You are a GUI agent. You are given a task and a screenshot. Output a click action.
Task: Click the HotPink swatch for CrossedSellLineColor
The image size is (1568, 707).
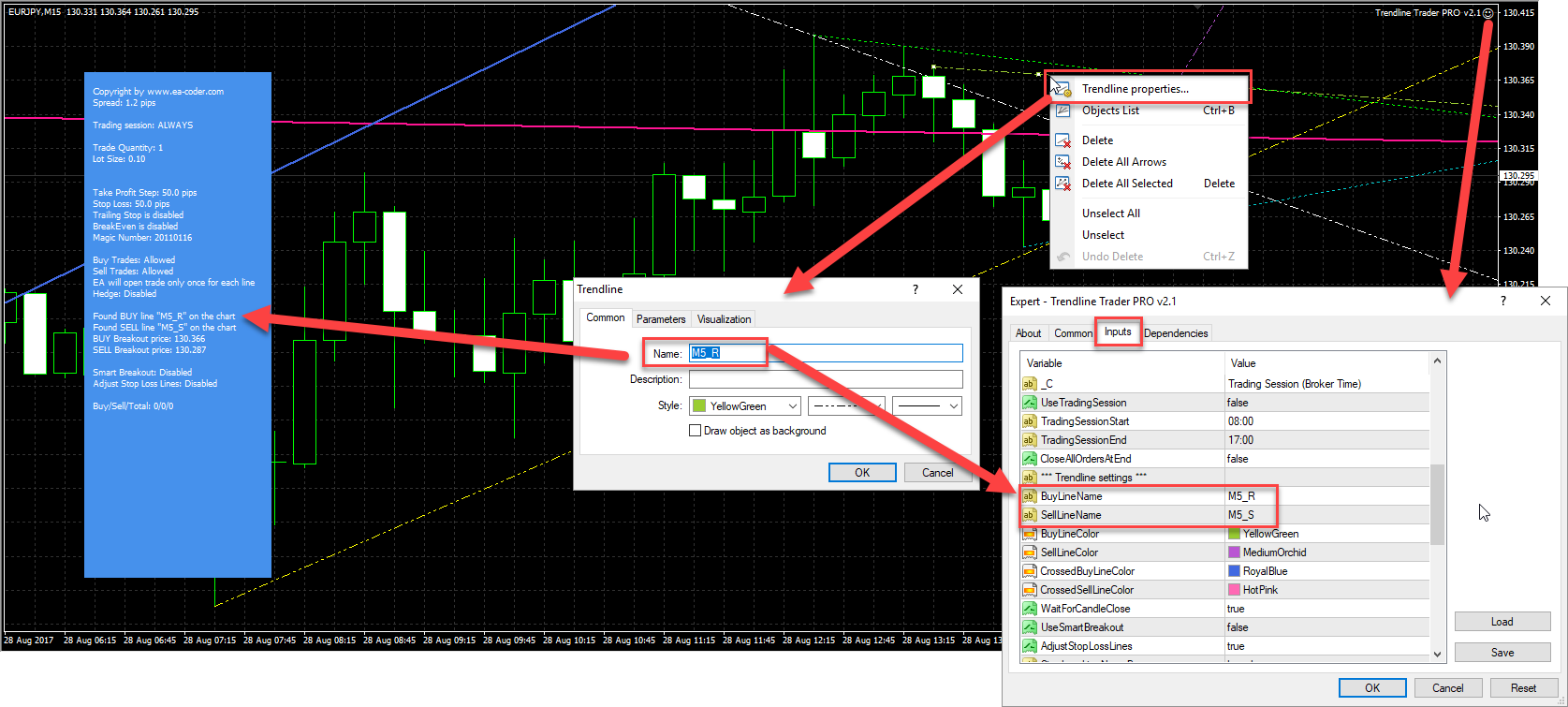tap(1234, 590)
